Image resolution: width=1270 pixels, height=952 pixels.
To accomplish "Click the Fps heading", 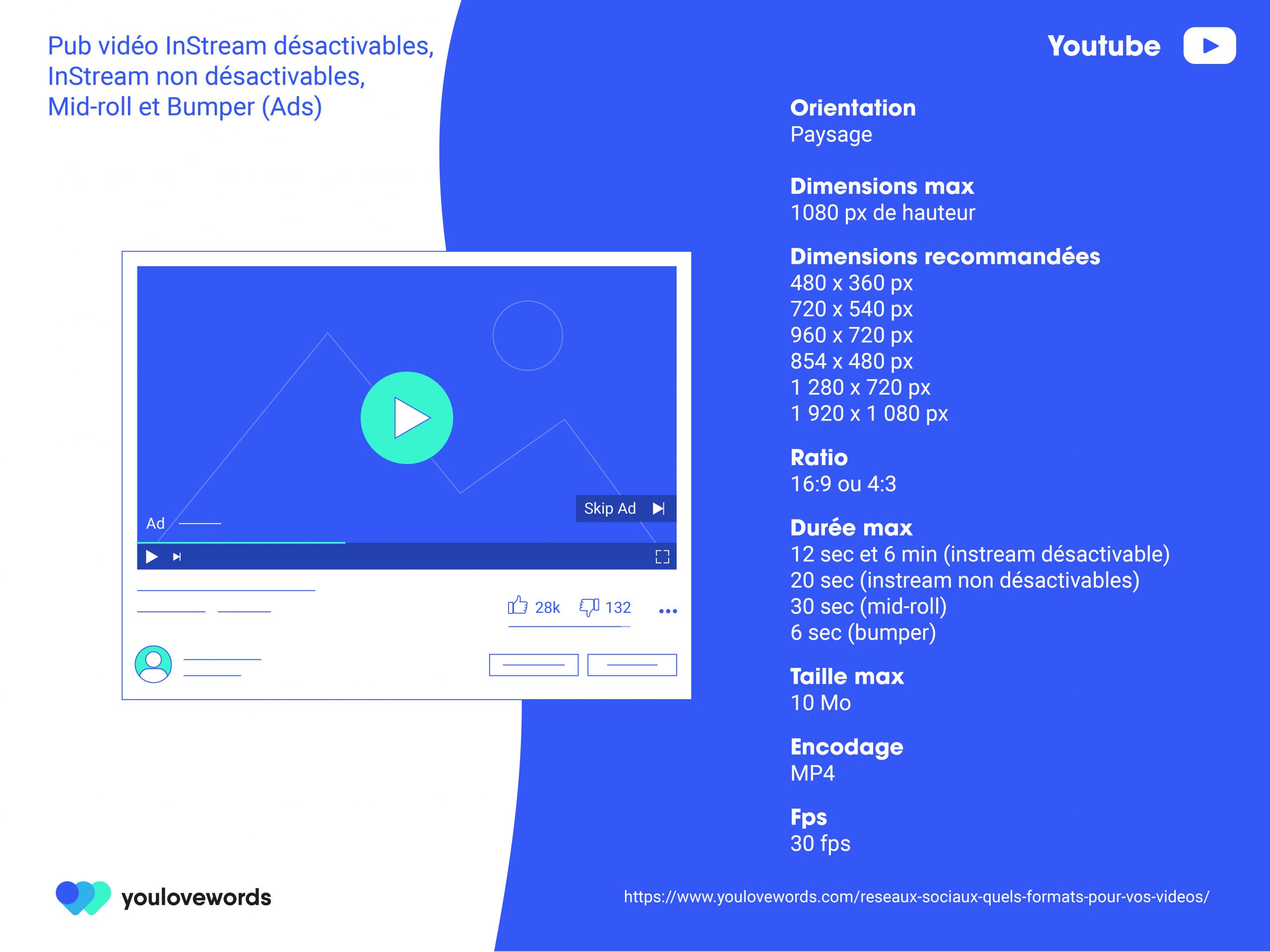I will [x=809, y=818].
